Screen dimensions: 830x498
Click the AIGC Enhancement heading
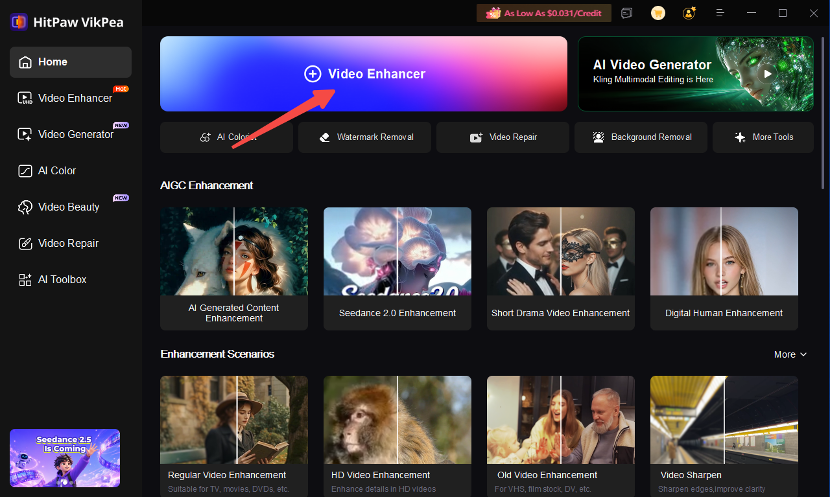tap(206, 185)
